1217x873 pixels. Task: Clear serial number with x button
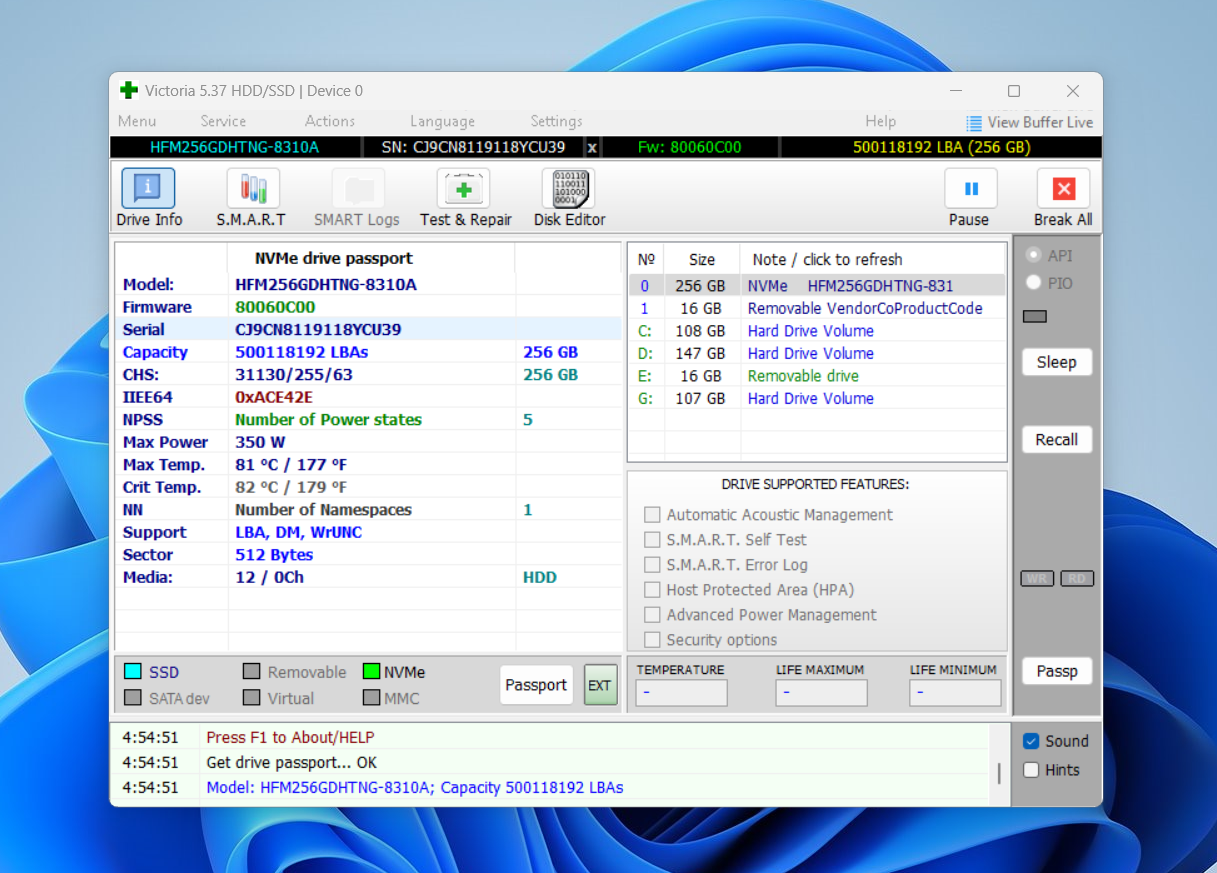pyautogui.click(x=592, y=147)
